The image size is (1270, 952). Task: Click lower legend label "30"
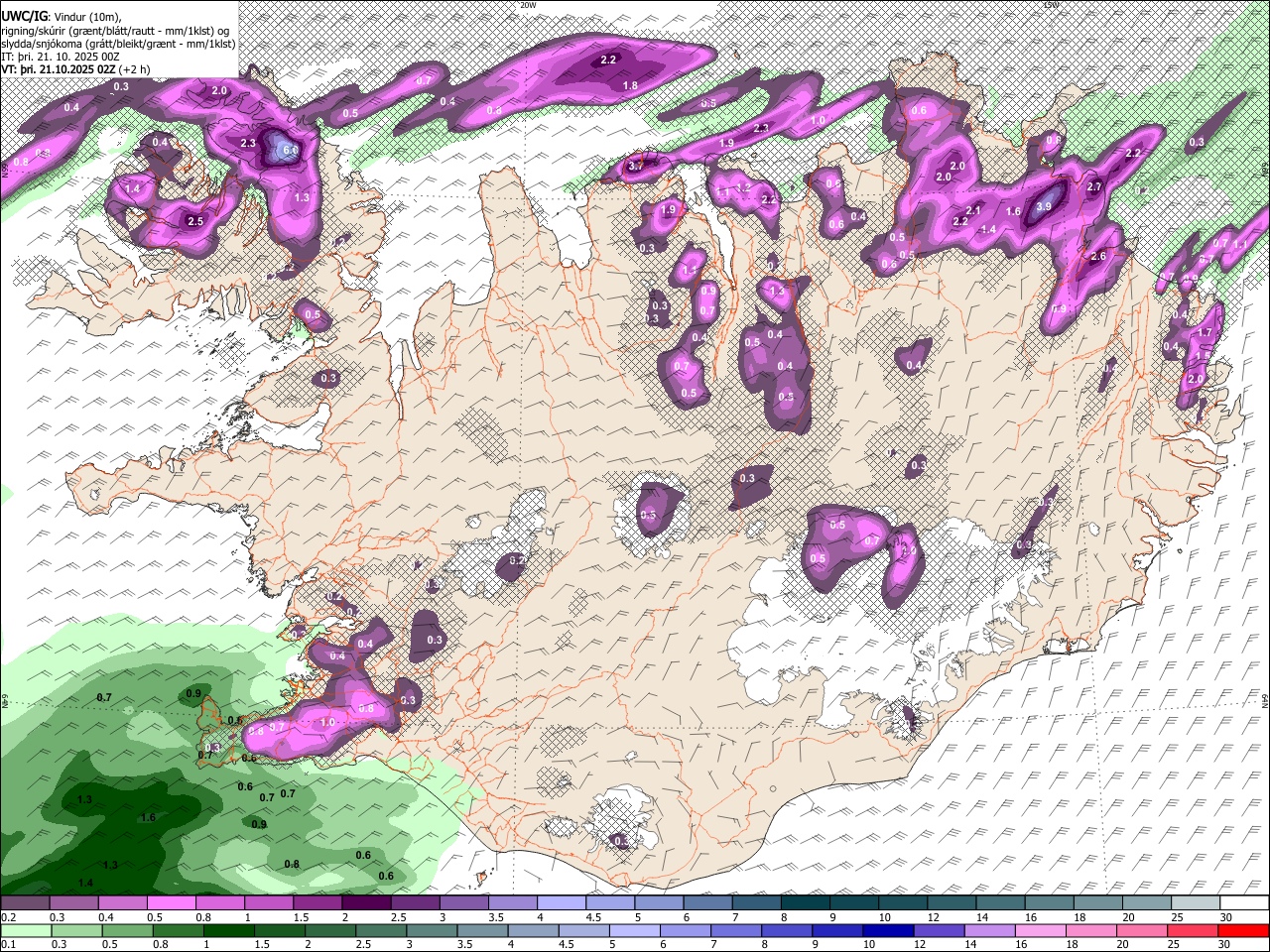1225,945
